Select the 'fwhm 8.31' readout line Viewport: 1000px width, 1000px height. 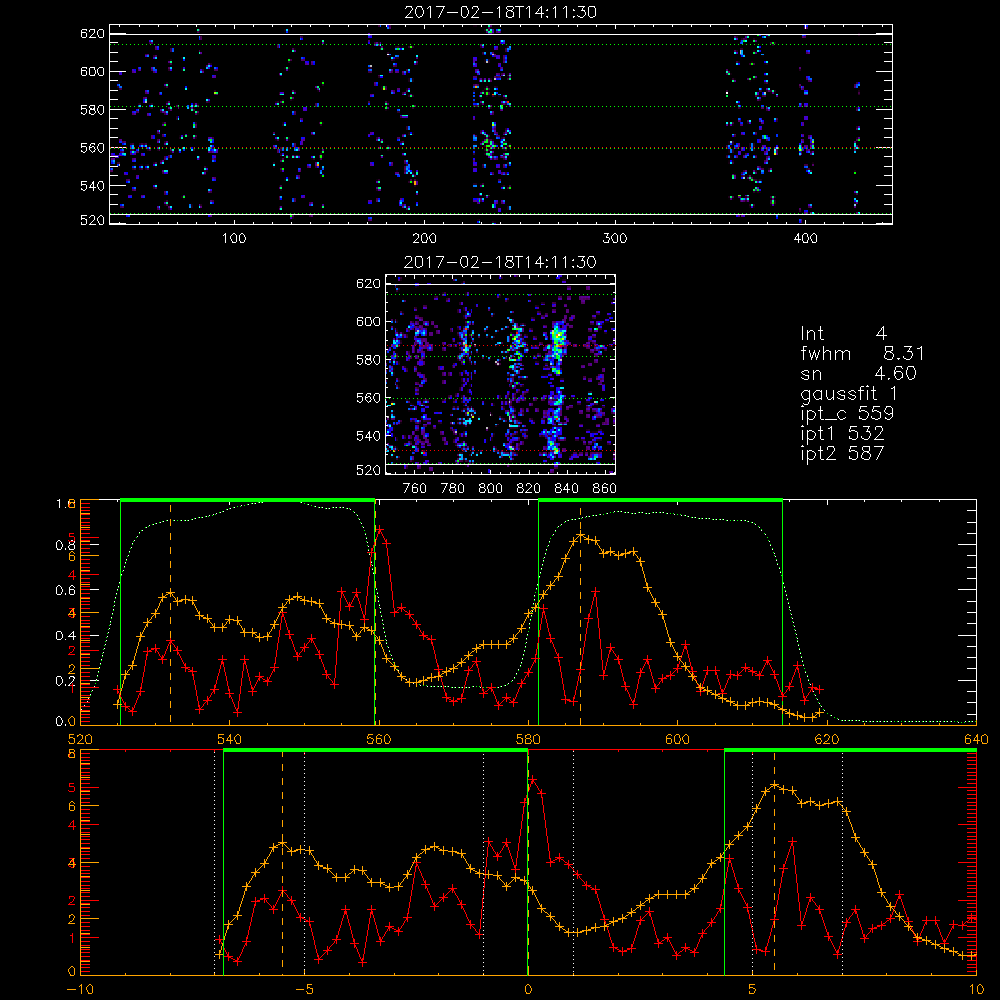pyautogui.click(x=862, y=353)
